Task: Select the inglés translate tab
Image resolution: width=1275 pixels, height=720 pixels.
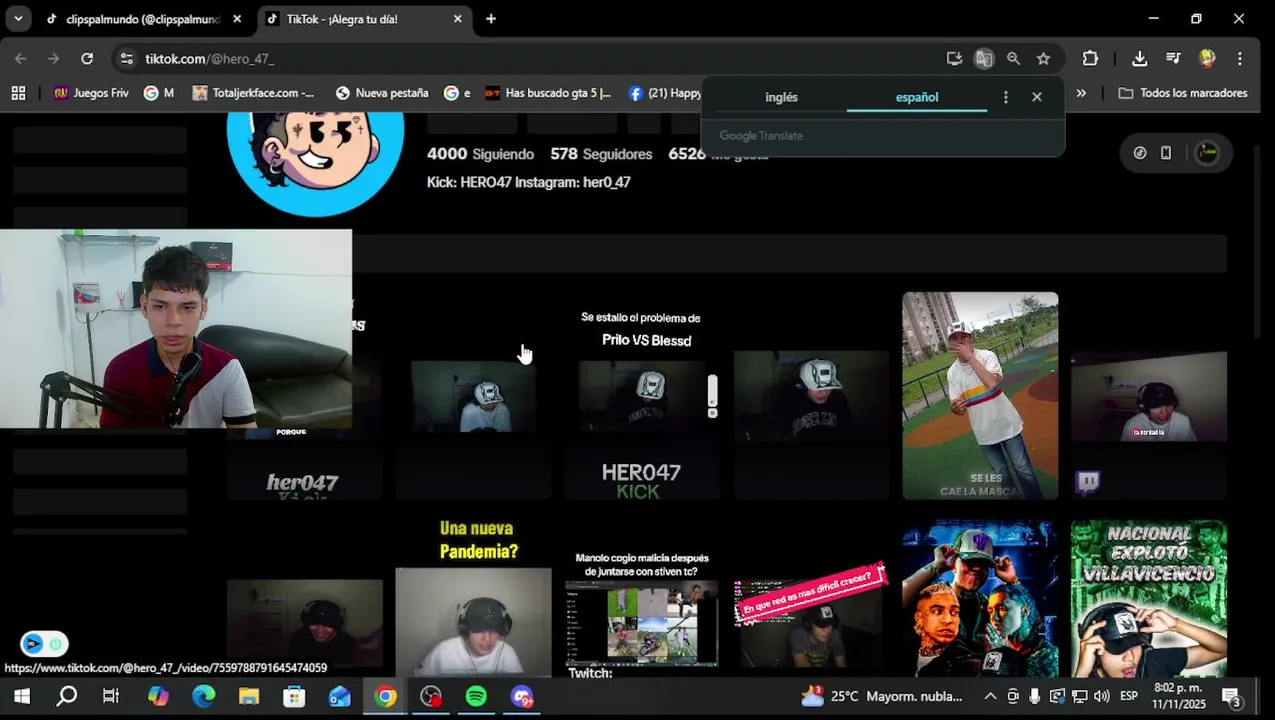Action: (x=782, y=97)
